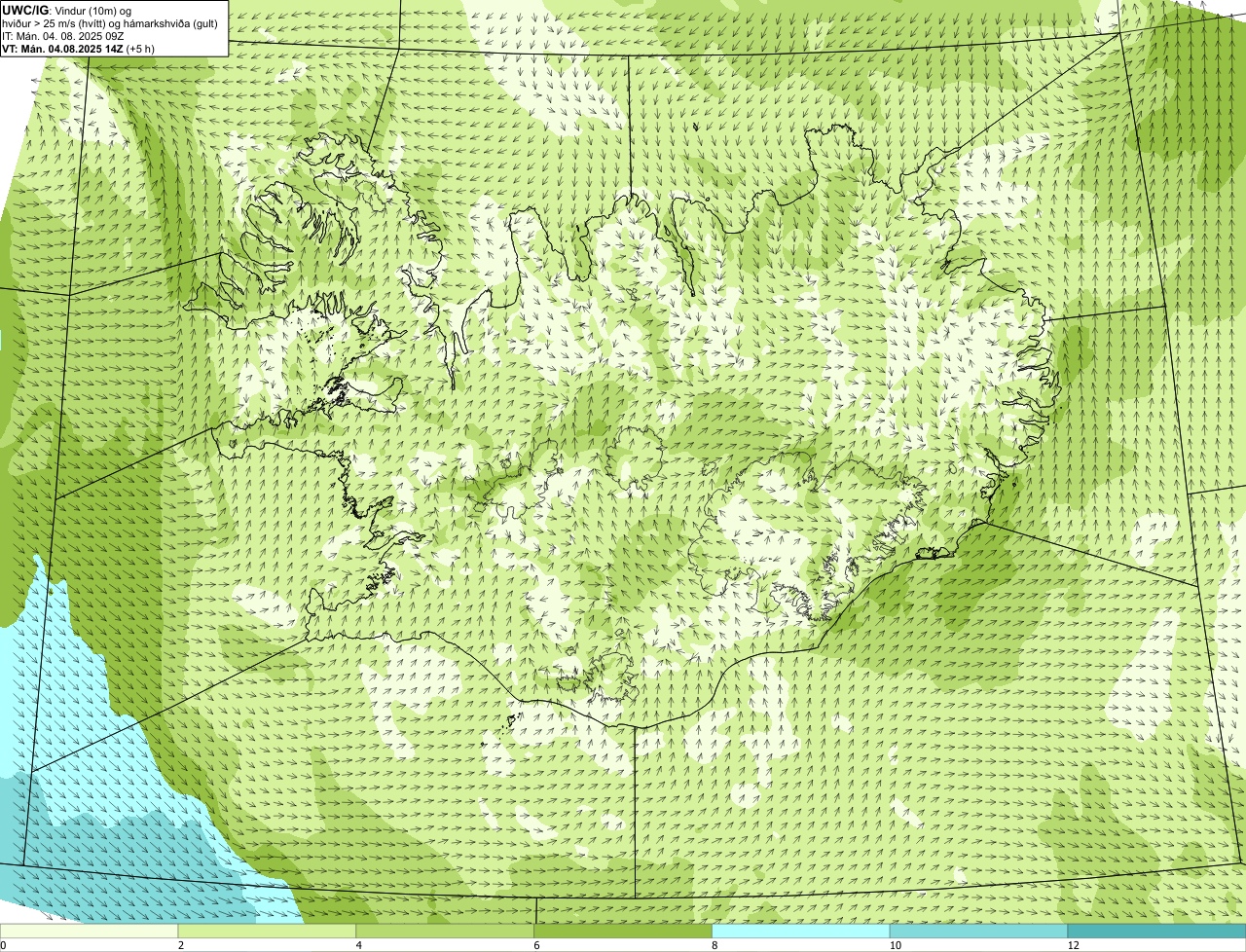Image resolution: width=1246 pixels, height=952 pixels.
Task: Click the 'VT: Mán. 04.08.2025 14Z (+5 h)' line
Action: coord(78,48)
